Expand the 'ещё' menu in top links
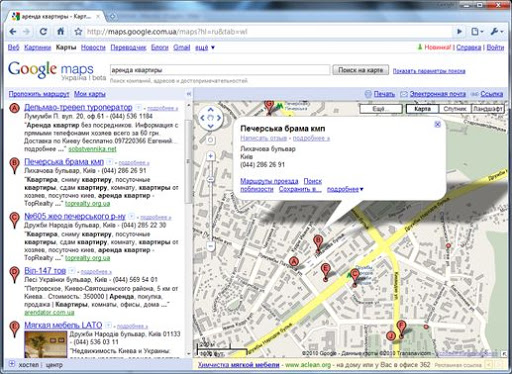Viewport: 512px width, 374px height. click(205, 47)
